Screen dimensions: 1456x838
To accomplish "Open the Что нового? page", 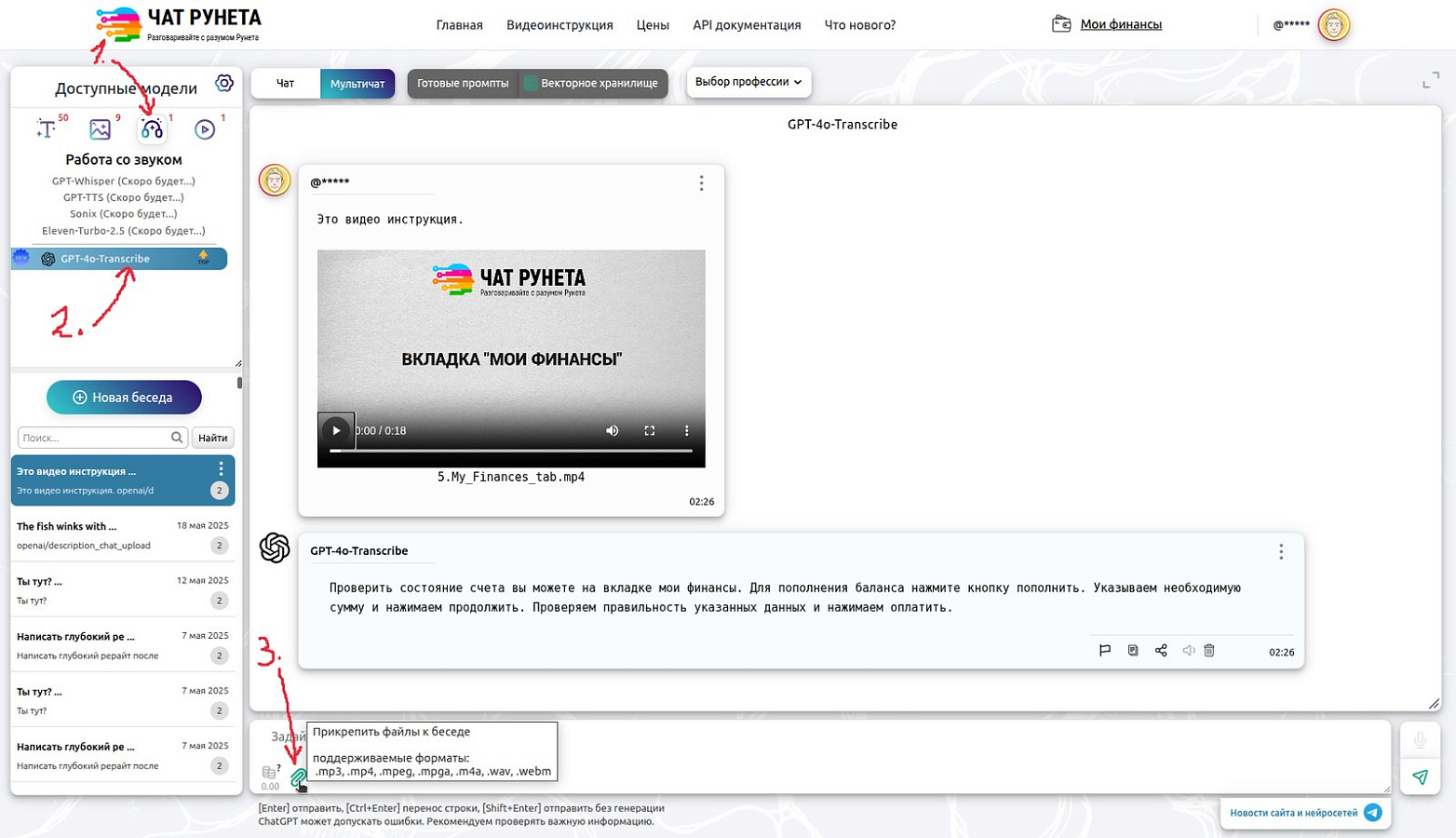I will 860,25.
